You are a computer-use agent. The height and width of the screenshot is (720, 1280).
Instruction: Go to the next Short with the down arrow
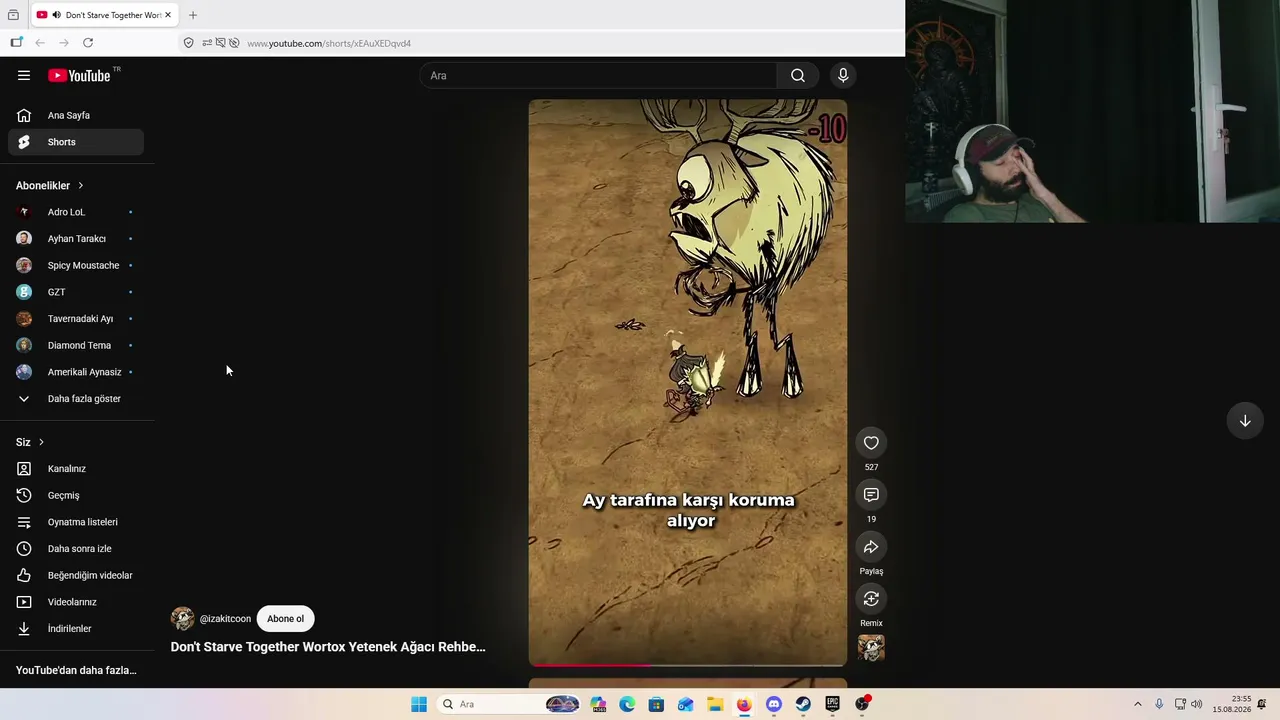coord(1245,421)
